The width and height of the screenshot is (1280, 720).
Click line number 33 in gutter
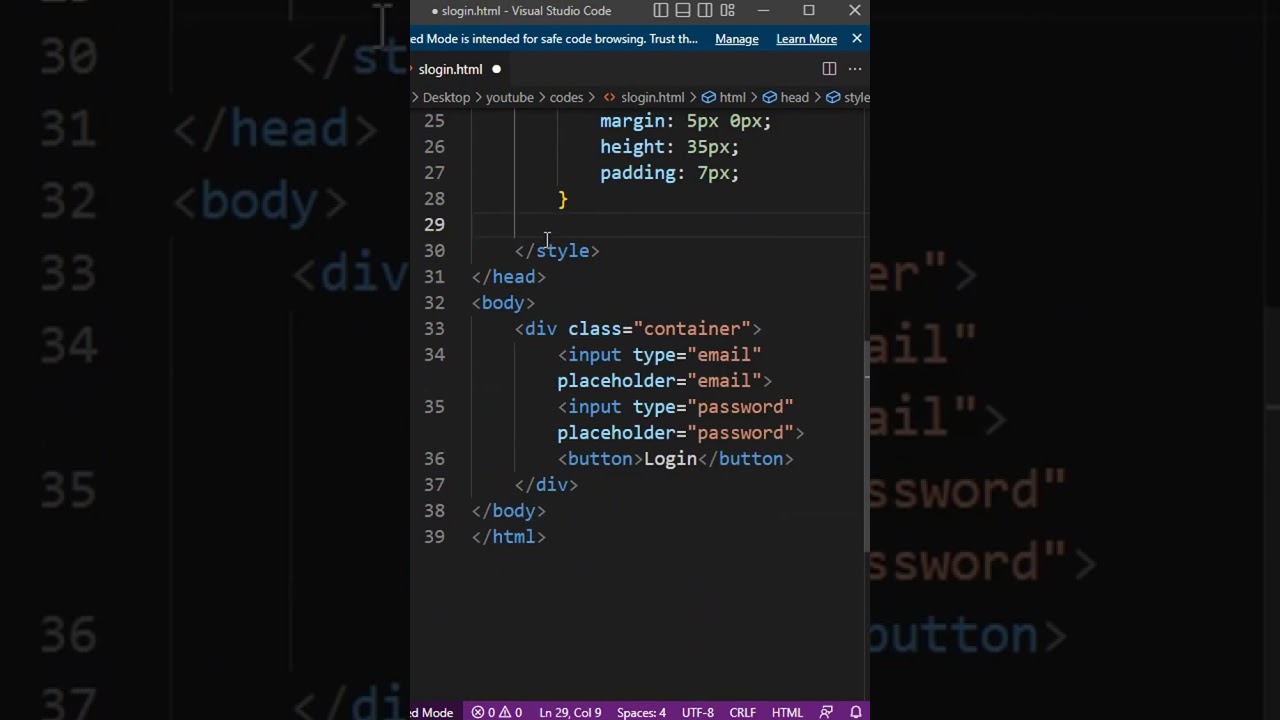pos(434,328)
